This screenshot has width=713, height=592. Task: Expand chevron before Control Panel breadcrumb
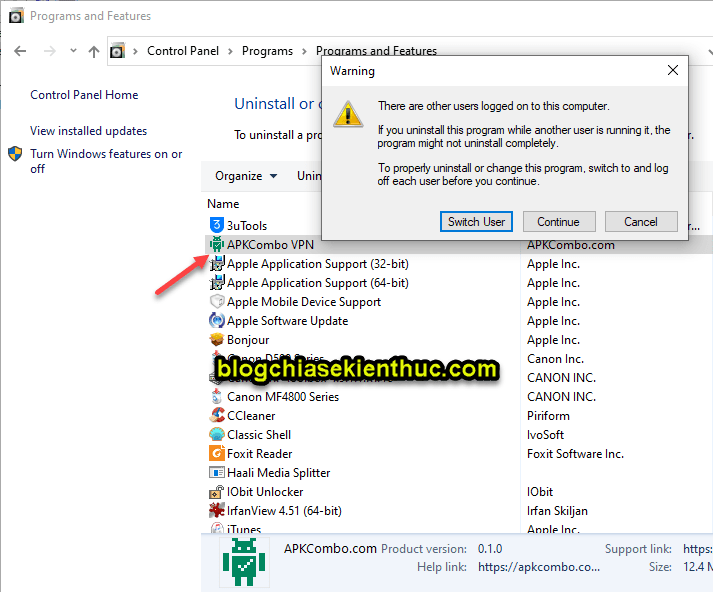(135, 51)
